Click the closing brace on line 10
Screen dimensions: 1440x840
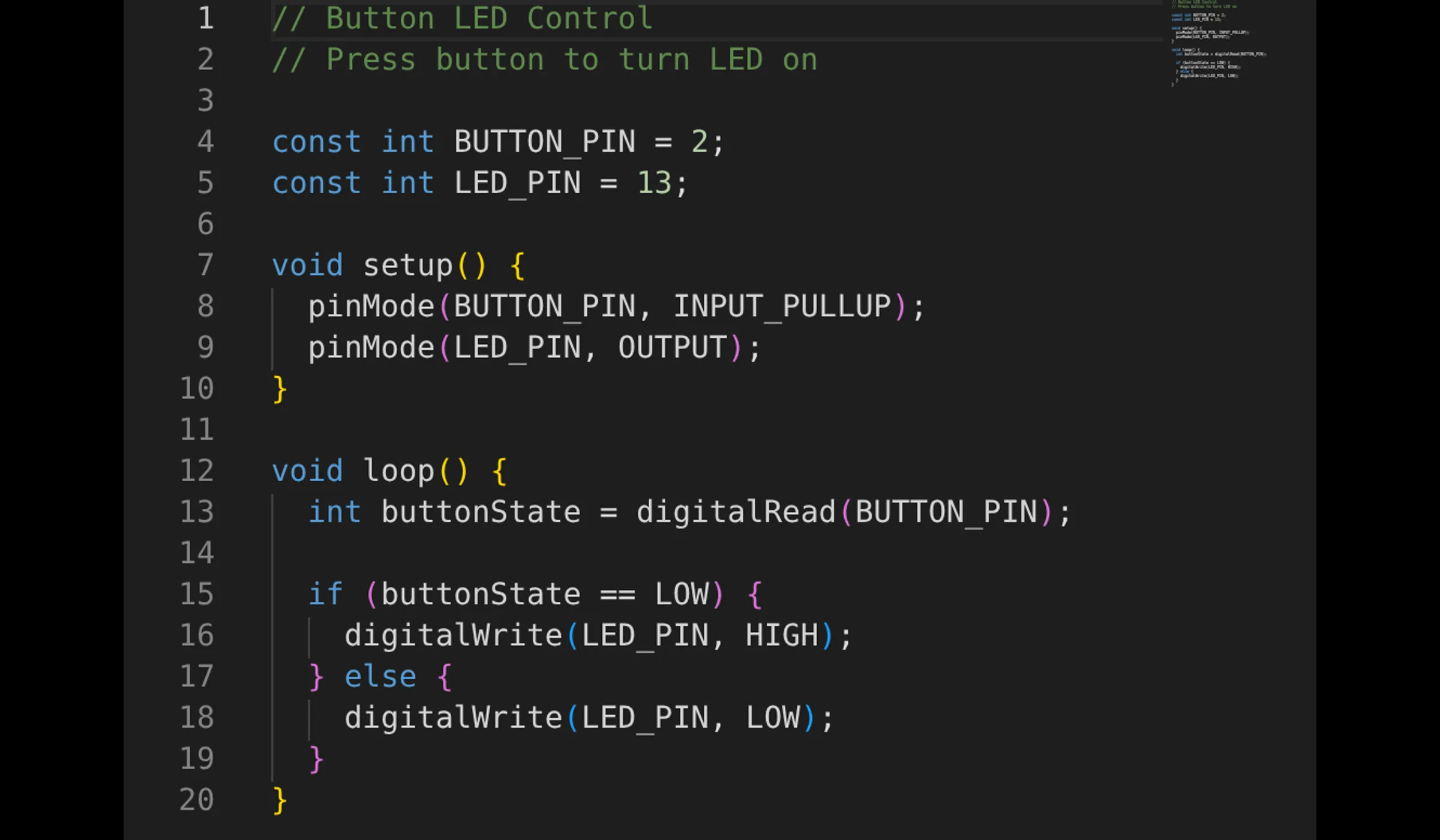[280, 389]
